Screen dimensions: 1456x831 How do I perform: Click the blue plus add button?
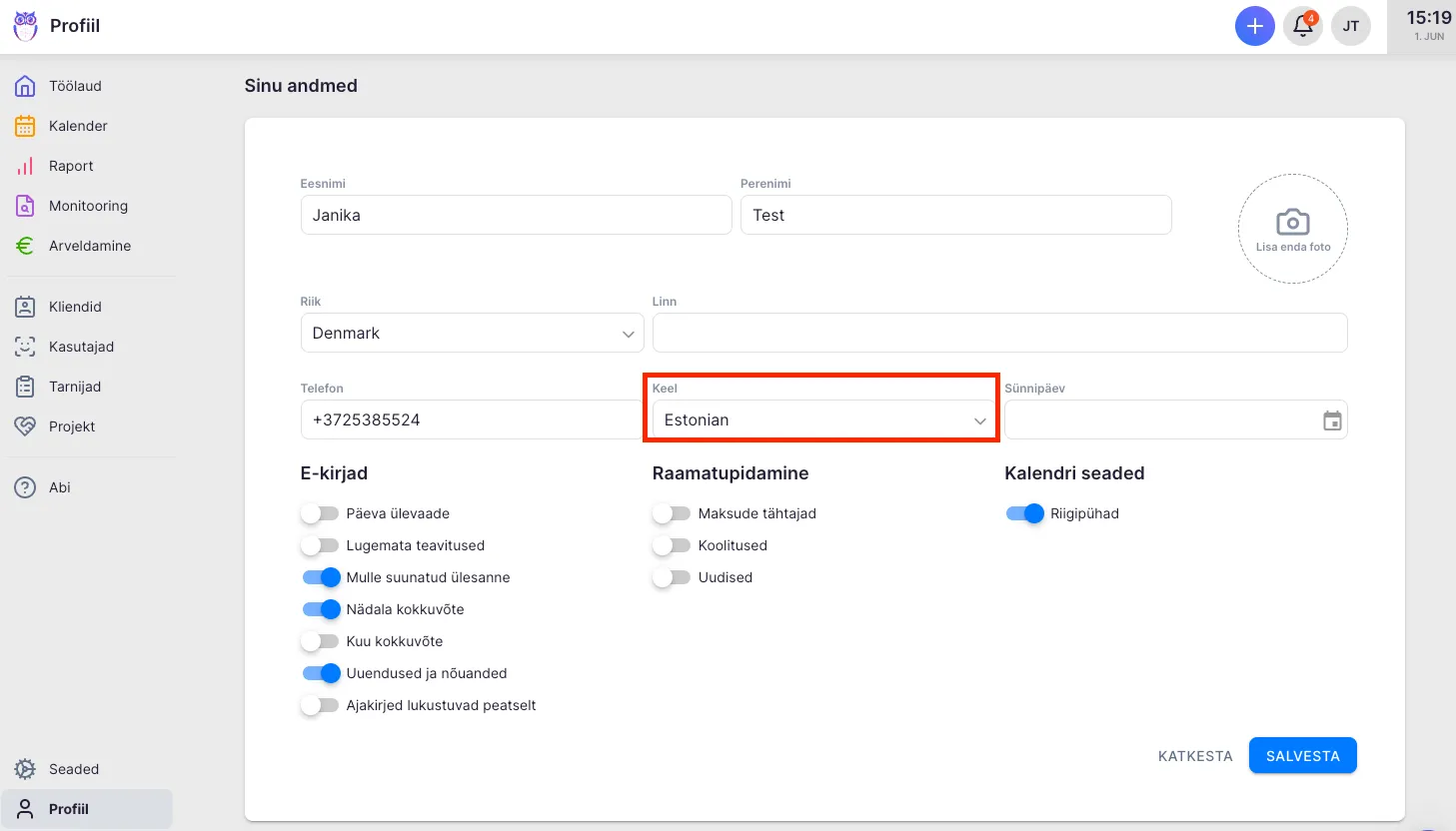click(1254, 26)
